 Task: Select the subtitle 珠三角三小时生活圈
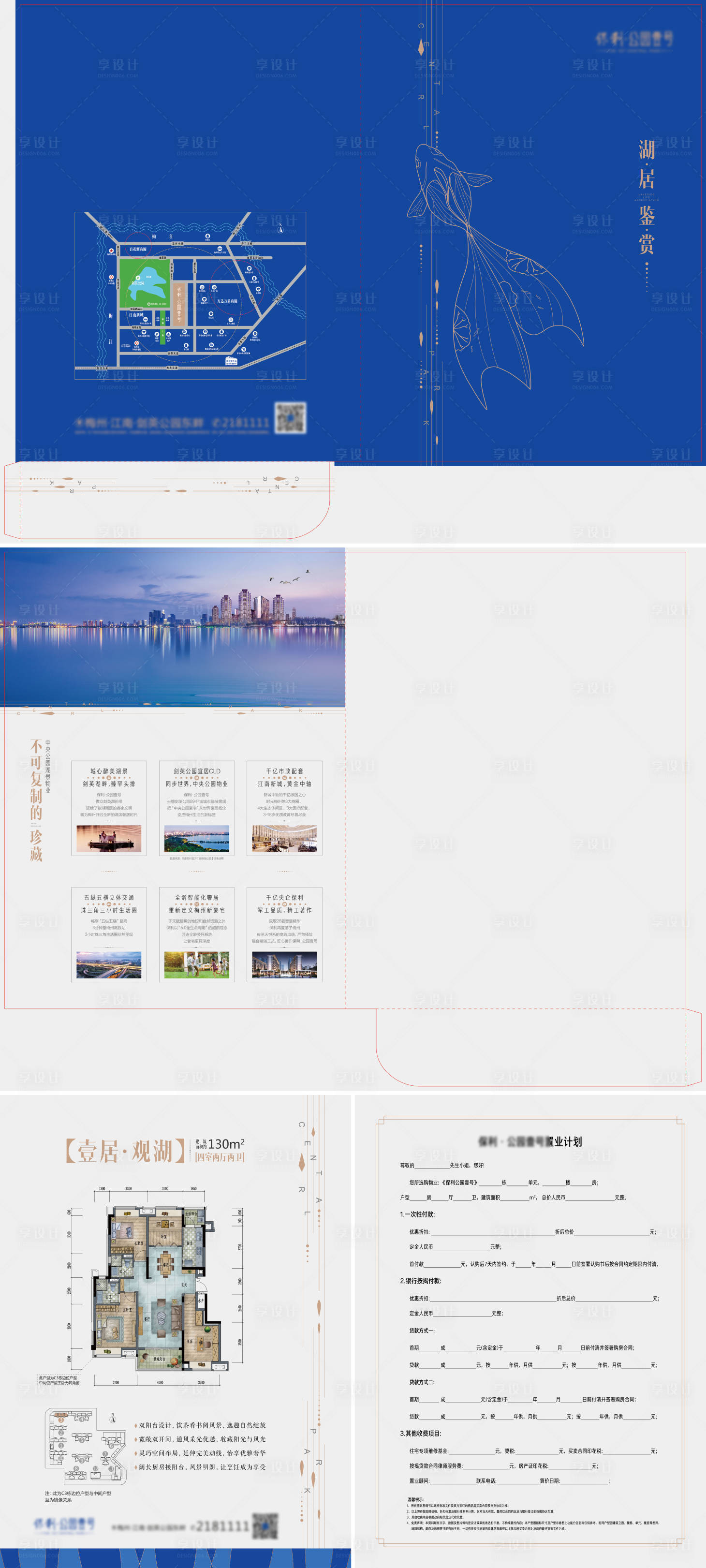(109, 911)
